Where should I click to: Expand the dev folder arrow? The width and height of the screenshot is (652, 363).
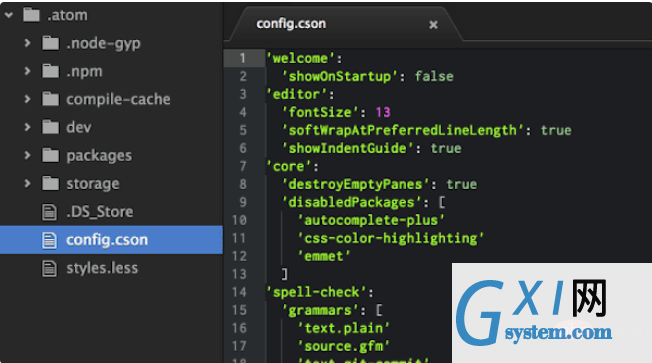[27, 127]
